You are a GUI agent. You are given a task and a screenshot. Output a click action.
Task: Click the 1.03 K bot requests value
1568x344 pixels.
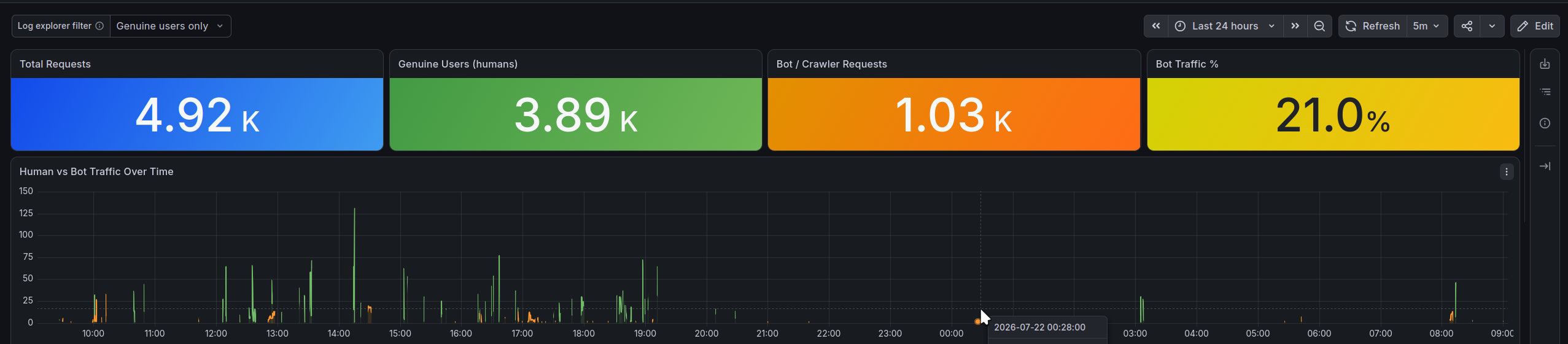(954, 115)
